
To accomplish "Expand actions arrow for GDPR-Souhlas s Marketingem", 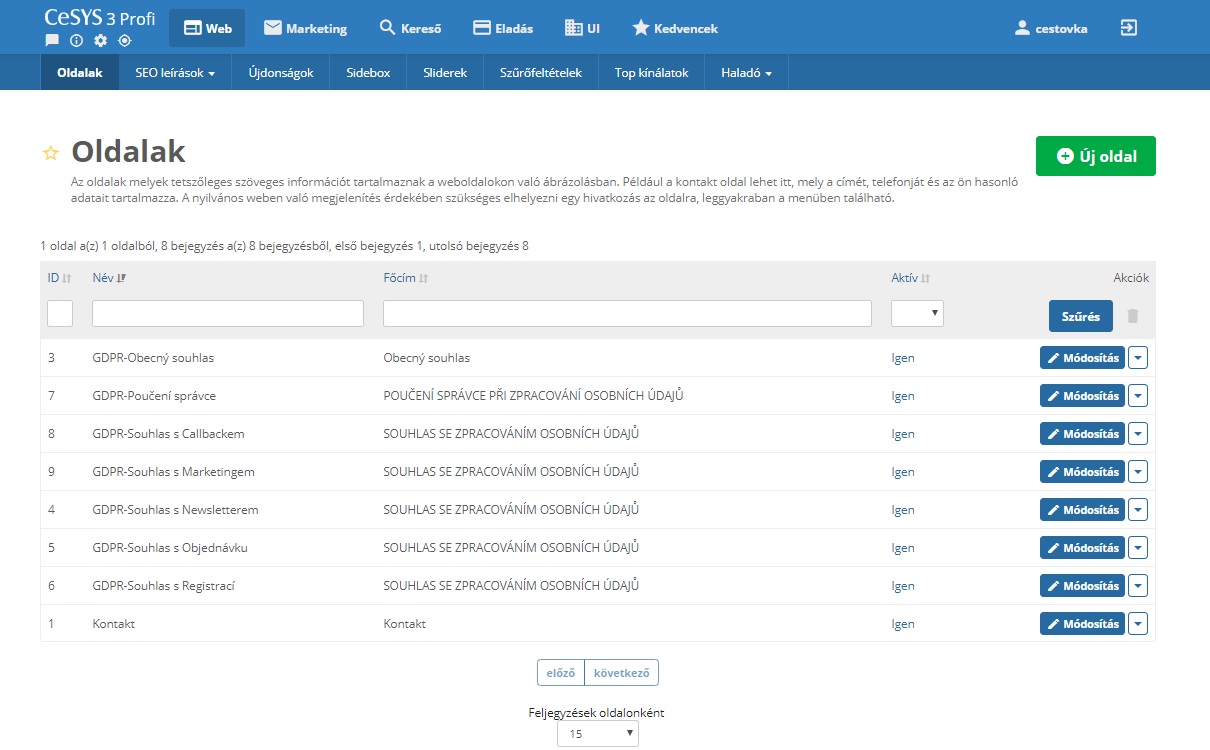I will point(1138,472).
